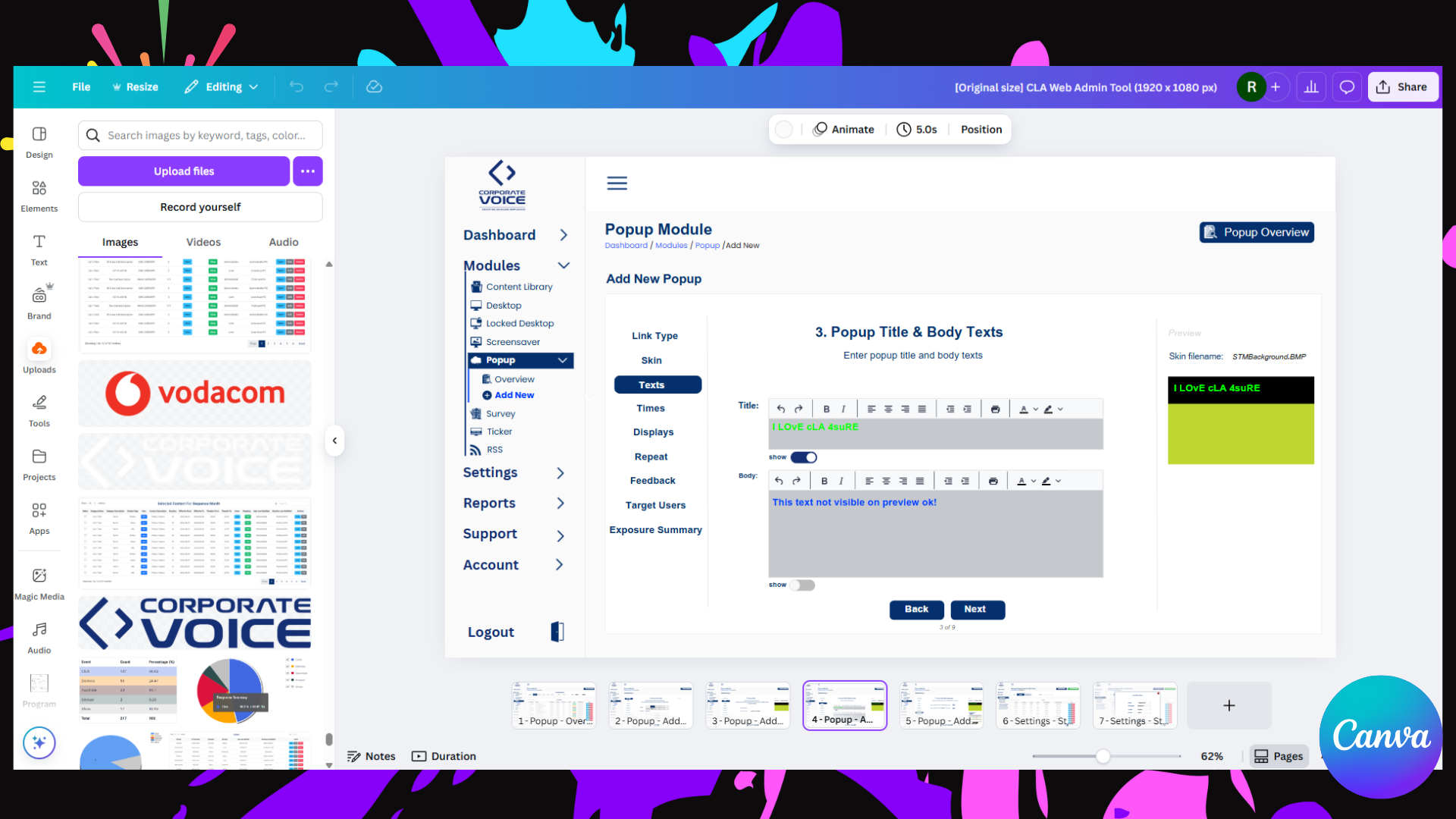Click the Upload files button

click(184, 171)
